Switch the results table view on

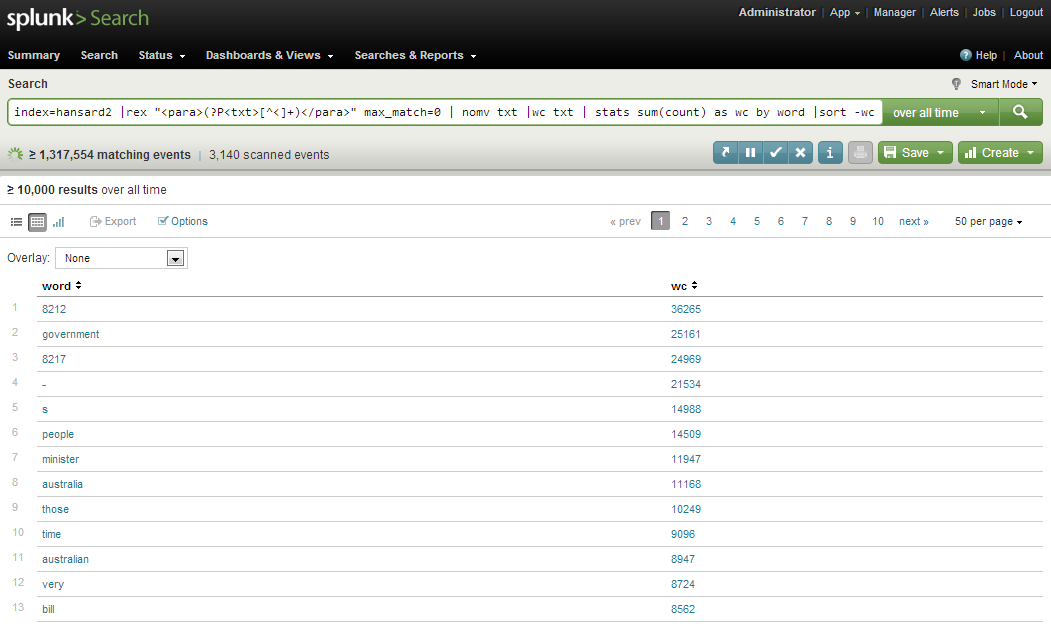37,221
